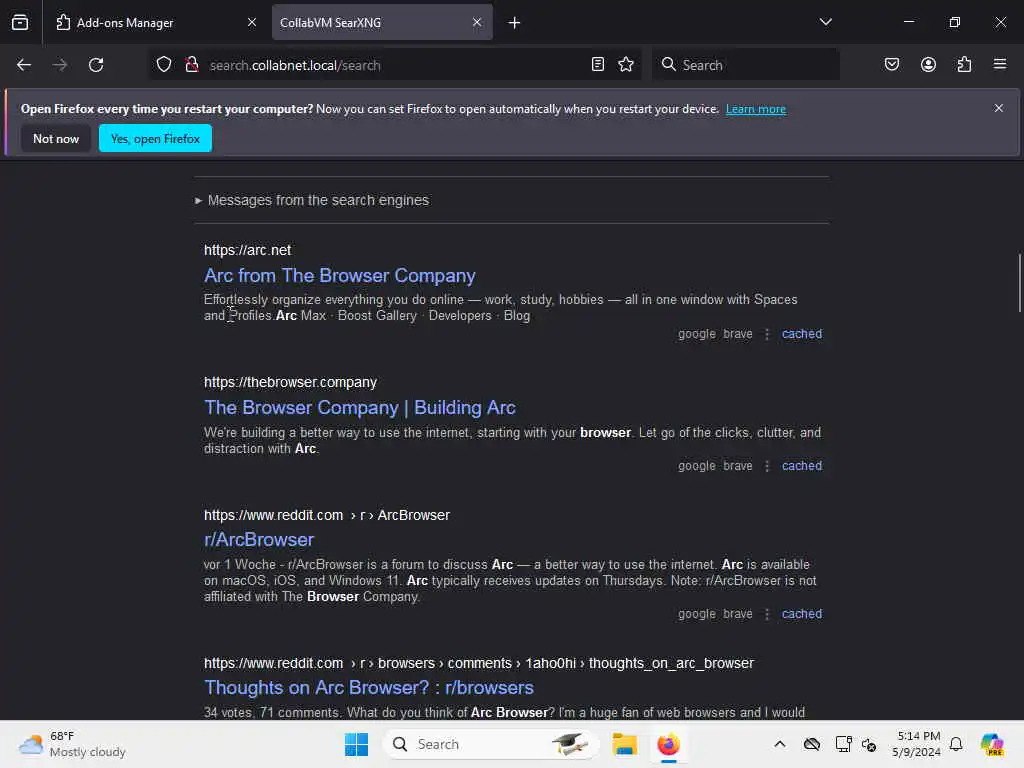Open a new tab with plus button
The width and height of the screenshot is (1024, 768).
point(515,23)
